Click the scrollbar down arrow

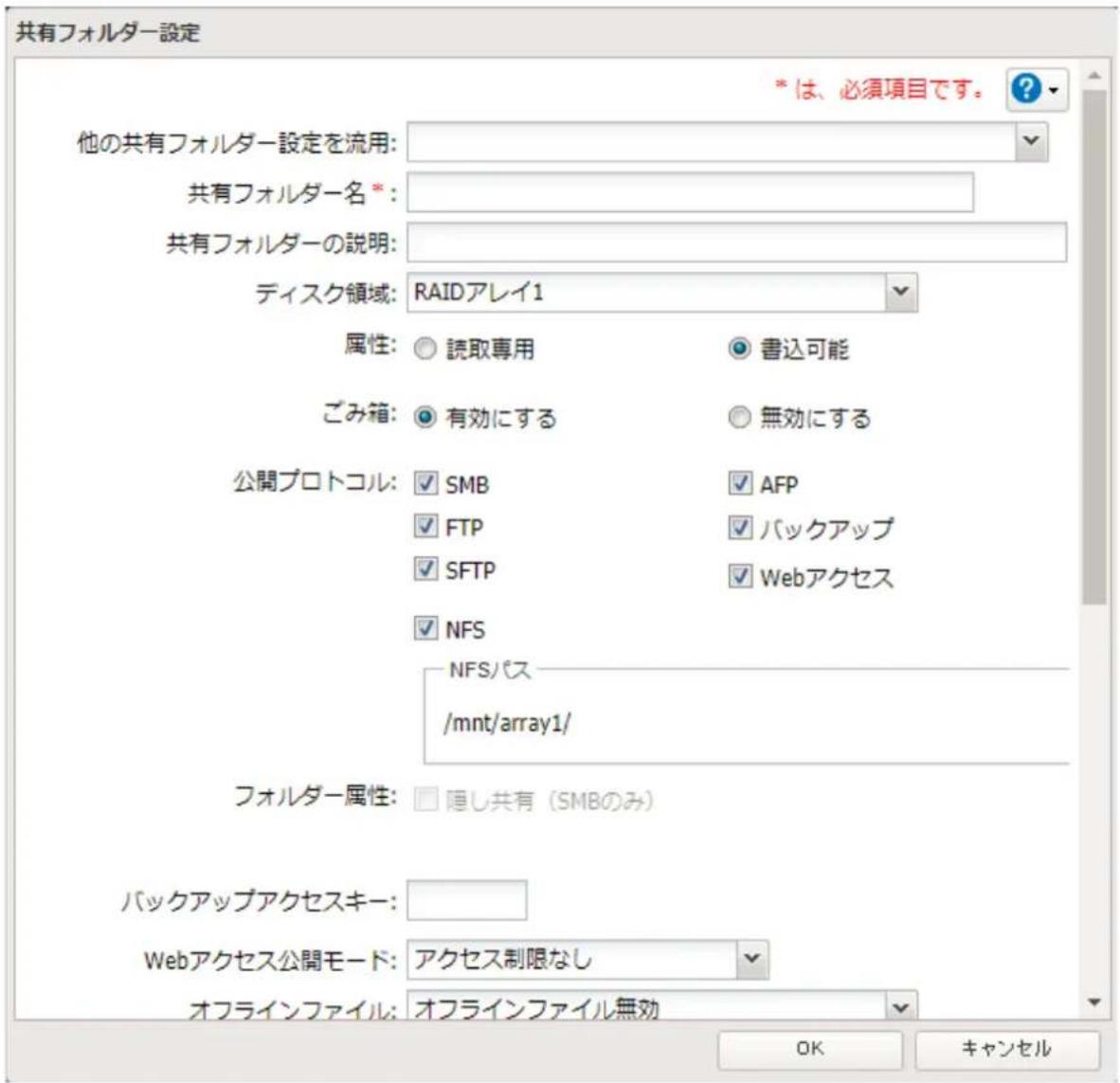click(1093, 1003)
